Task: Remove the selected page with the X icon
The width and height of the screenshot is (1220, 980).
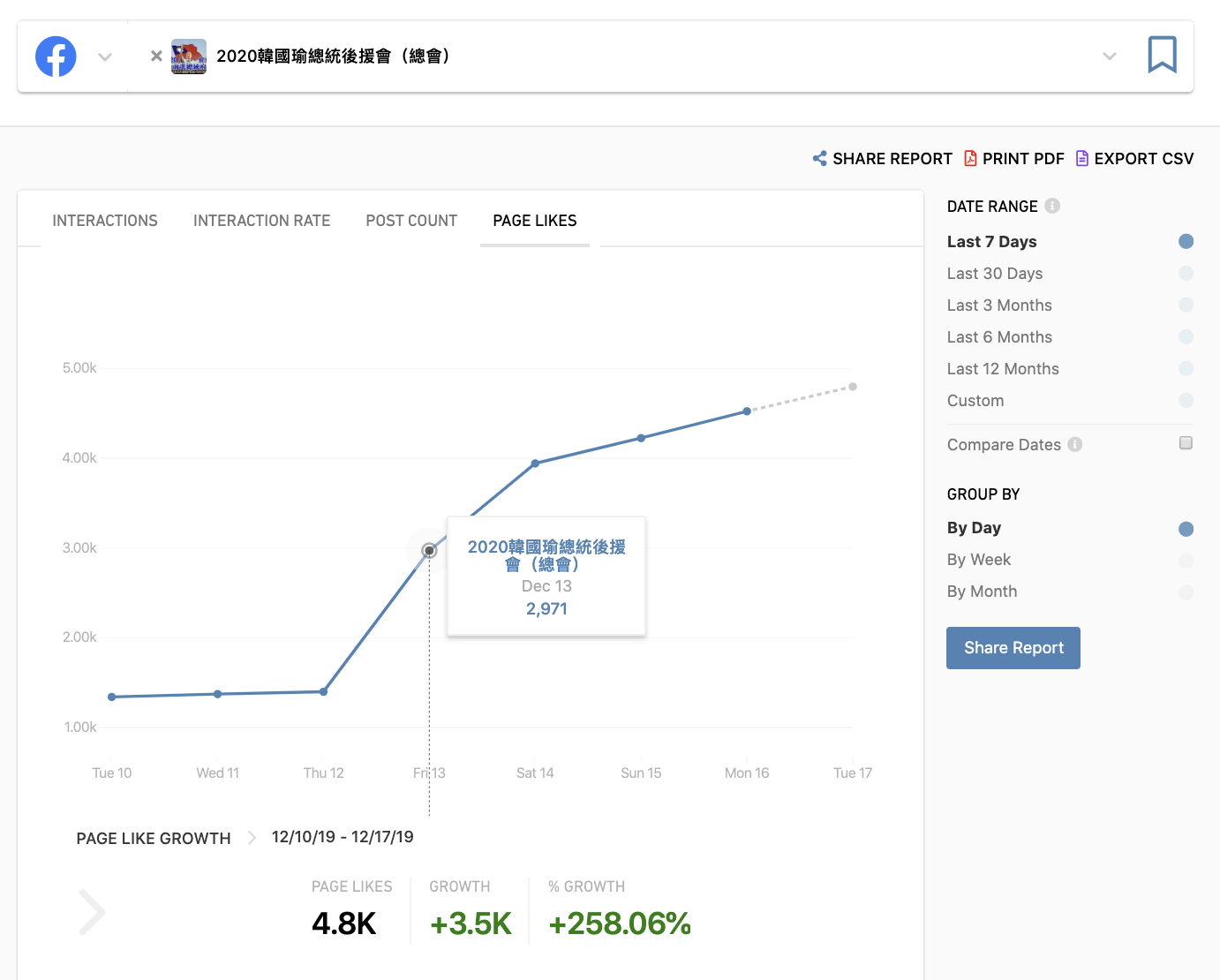Action: pos(156,57)
